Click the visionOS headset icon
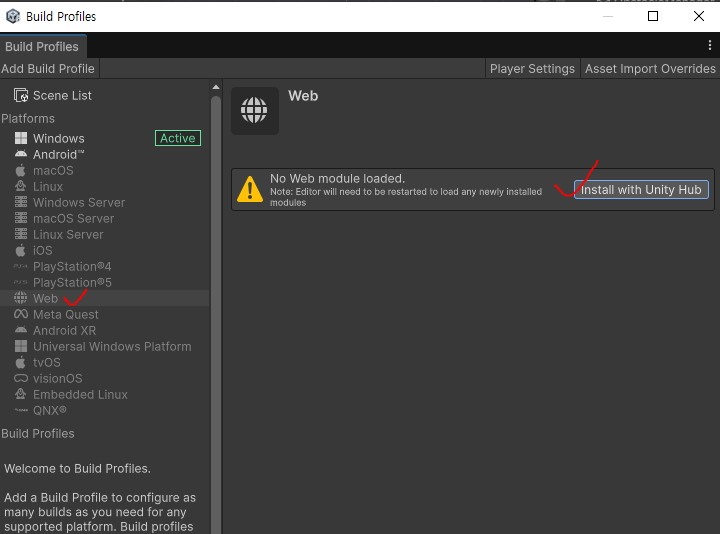The height and width of the screenshot is (534, 720). point(21,378)
